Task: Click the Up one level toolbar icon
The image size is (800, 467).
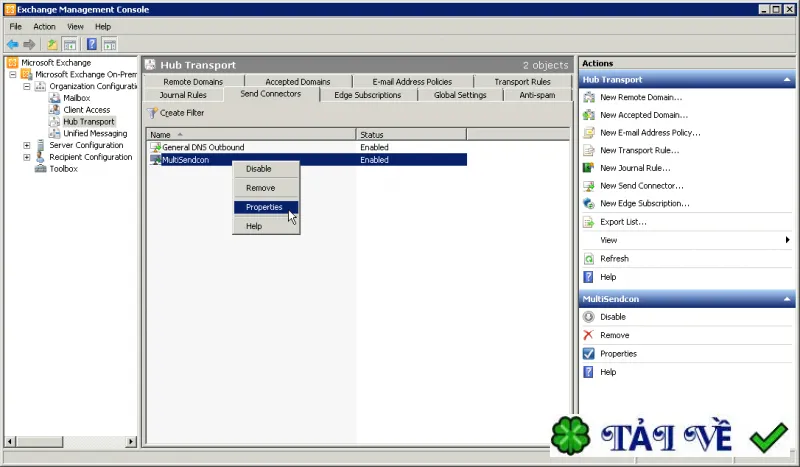Action: pyautogui.click(x=52, y=44)
